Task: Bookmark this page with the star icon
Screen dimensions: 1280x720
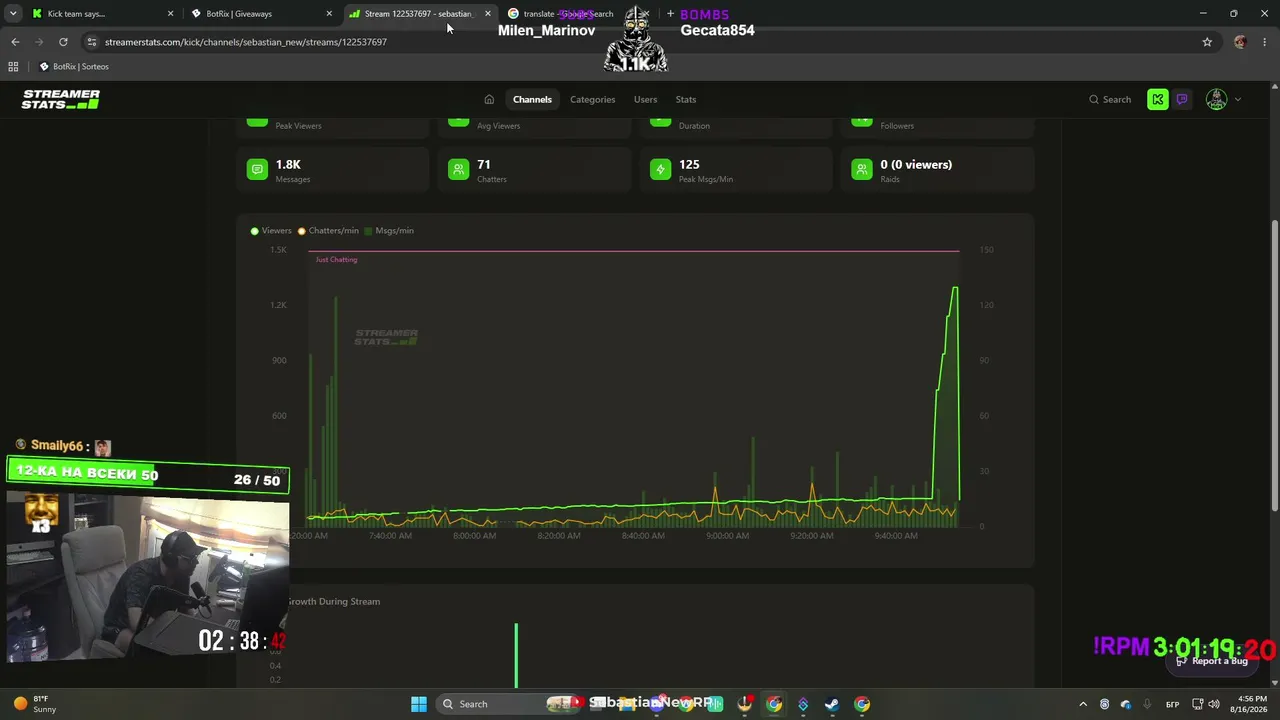Action: pyautogui.click(x=1207, y=42)
